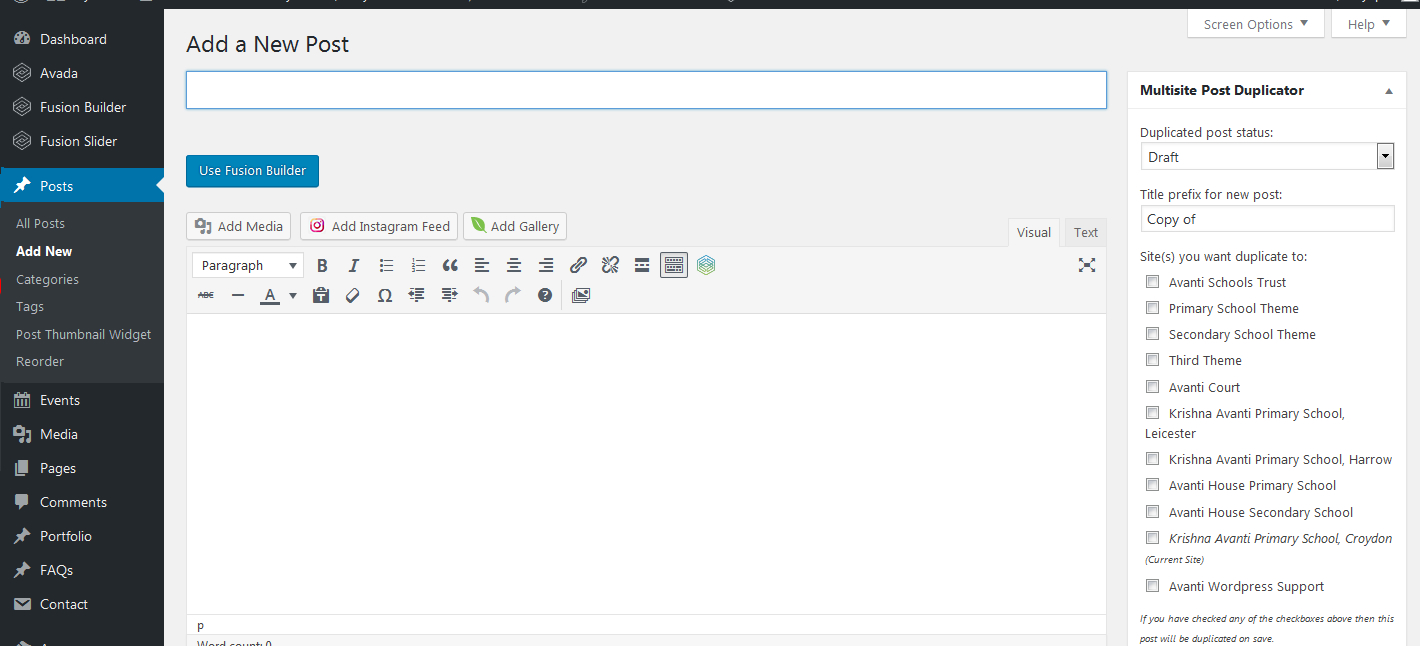The width and height of the screenshot is (1420, 646).
Task: Check Krishna Avanti Primary School, Croydon
Action: coord(1153,538)
